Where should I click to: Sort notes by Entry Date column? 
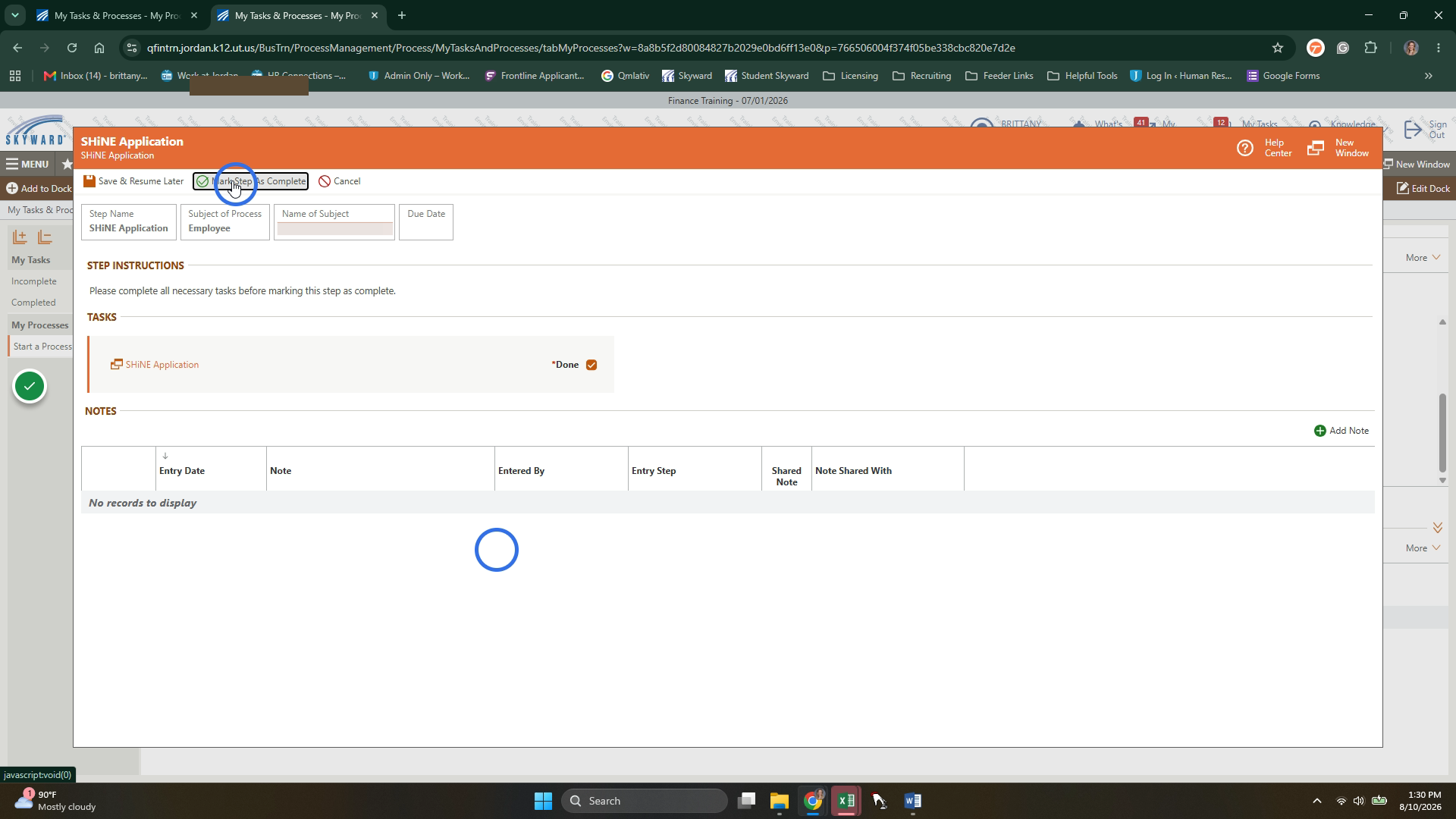point(182,471)
